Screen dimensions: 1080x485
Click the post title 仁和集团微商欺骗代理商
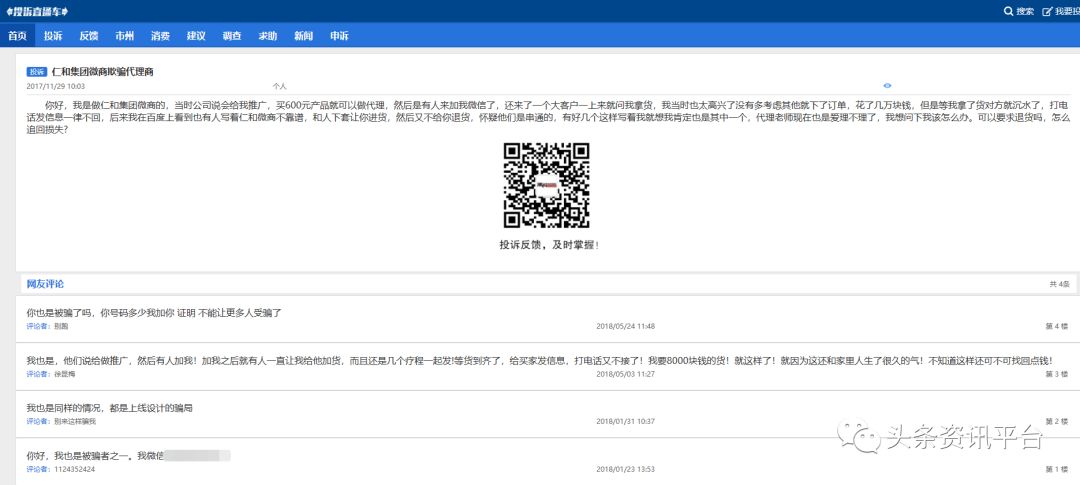point(102,72)
